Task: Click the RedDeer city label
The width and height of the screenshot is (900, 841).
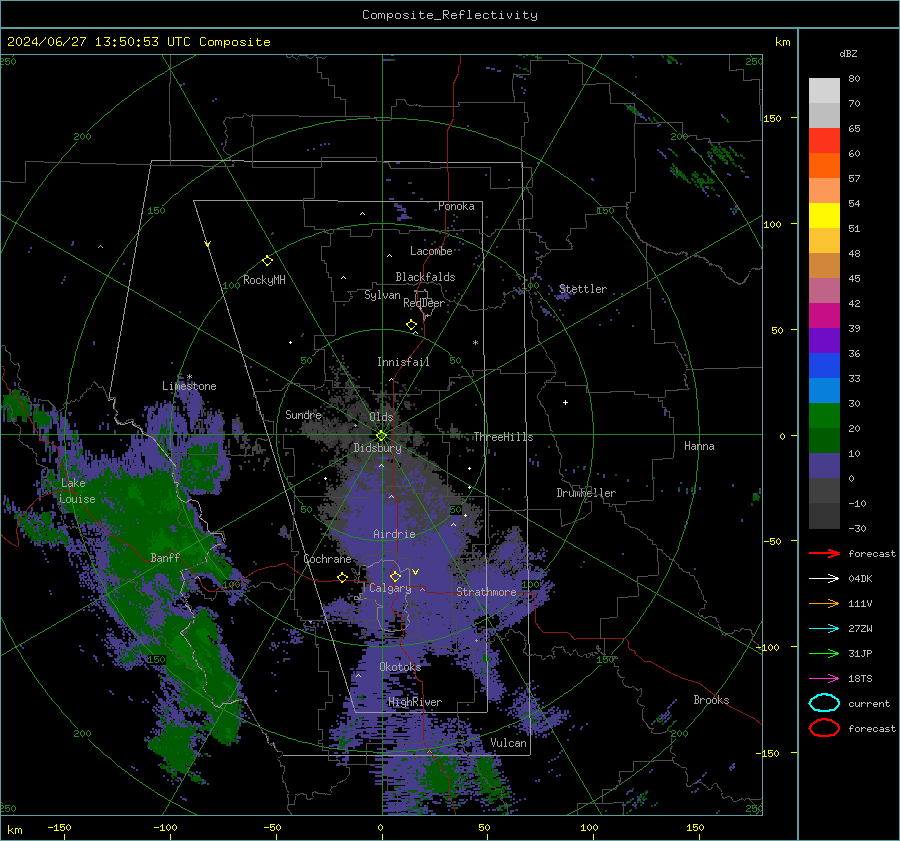Action: pyautogui.click(x=424, y=303)
